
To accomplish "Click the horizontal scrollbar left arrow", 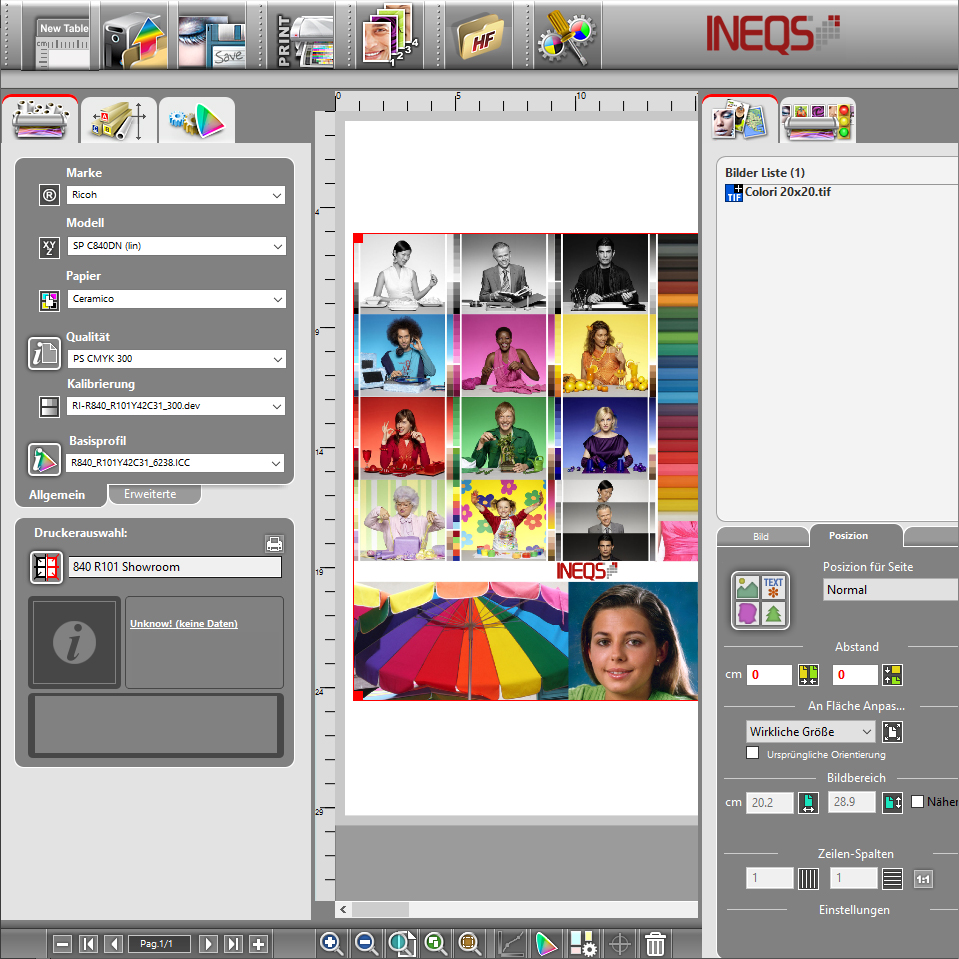I will (343, 909).
